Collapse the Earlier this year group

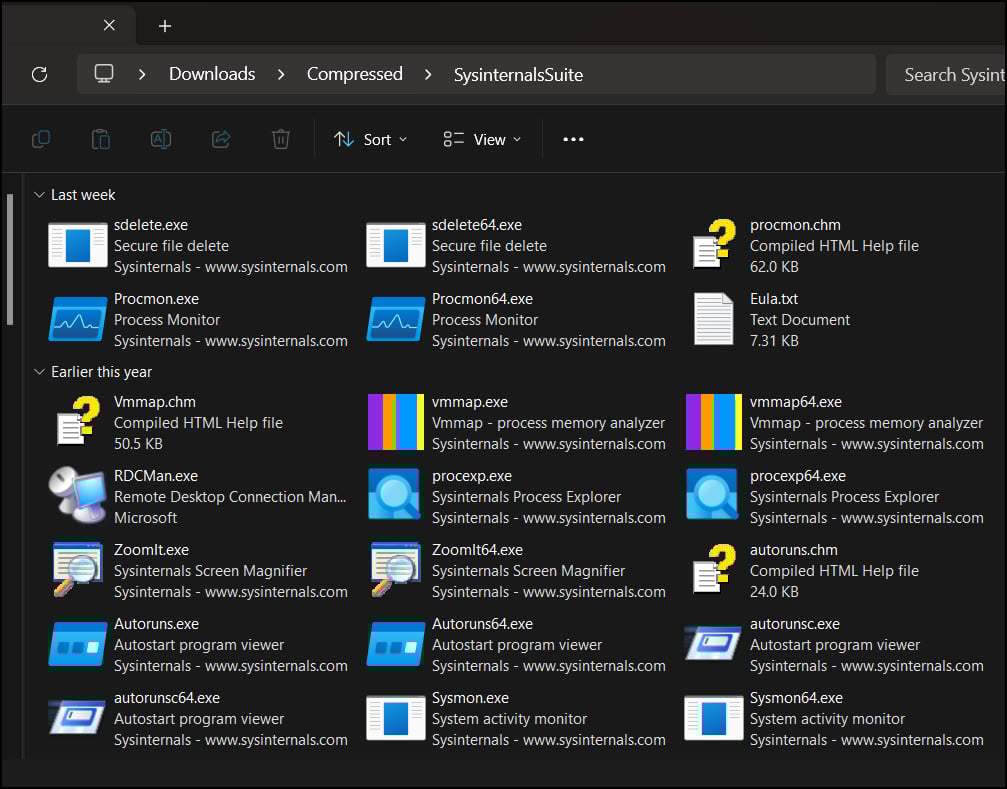[x=39, y=372]
